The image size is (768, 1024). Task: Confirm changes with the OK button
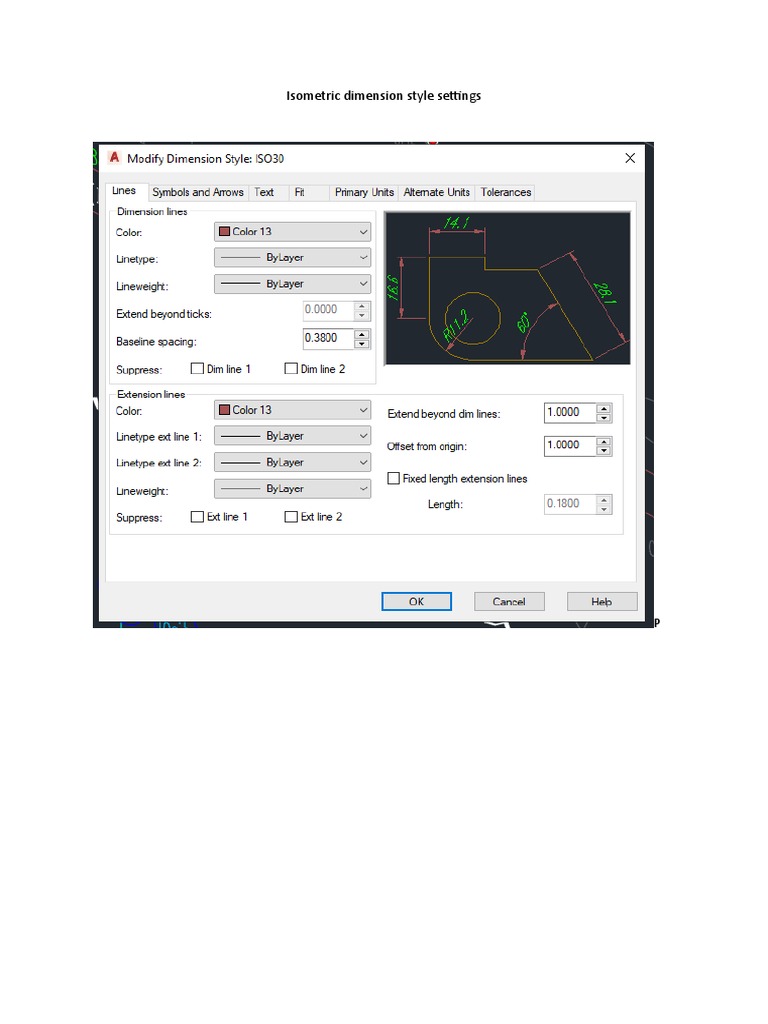(417, 601)
